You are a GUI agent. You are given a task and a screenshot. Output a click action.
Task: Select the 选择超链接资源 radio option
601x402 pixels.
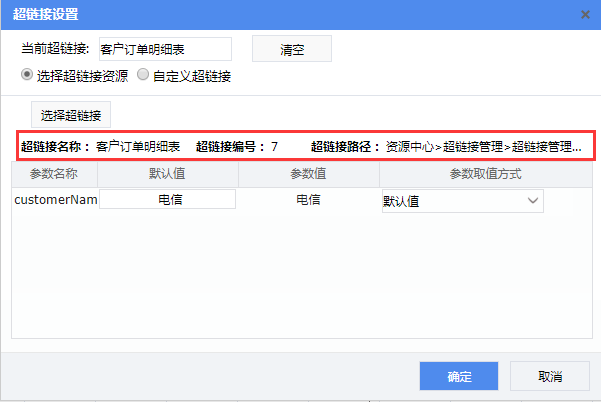27,75
